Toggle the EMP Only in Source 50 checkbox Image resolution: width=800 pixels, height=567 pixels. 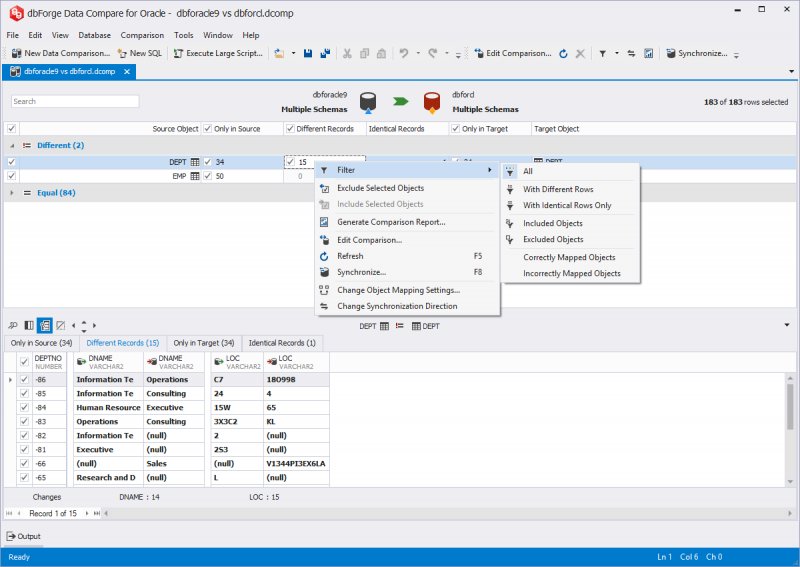pyautogui.click(x=207, y=176)
